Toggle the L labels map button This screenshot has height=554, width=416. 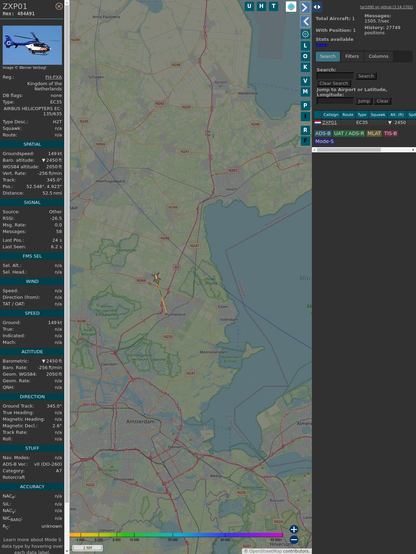click(305, 46)
